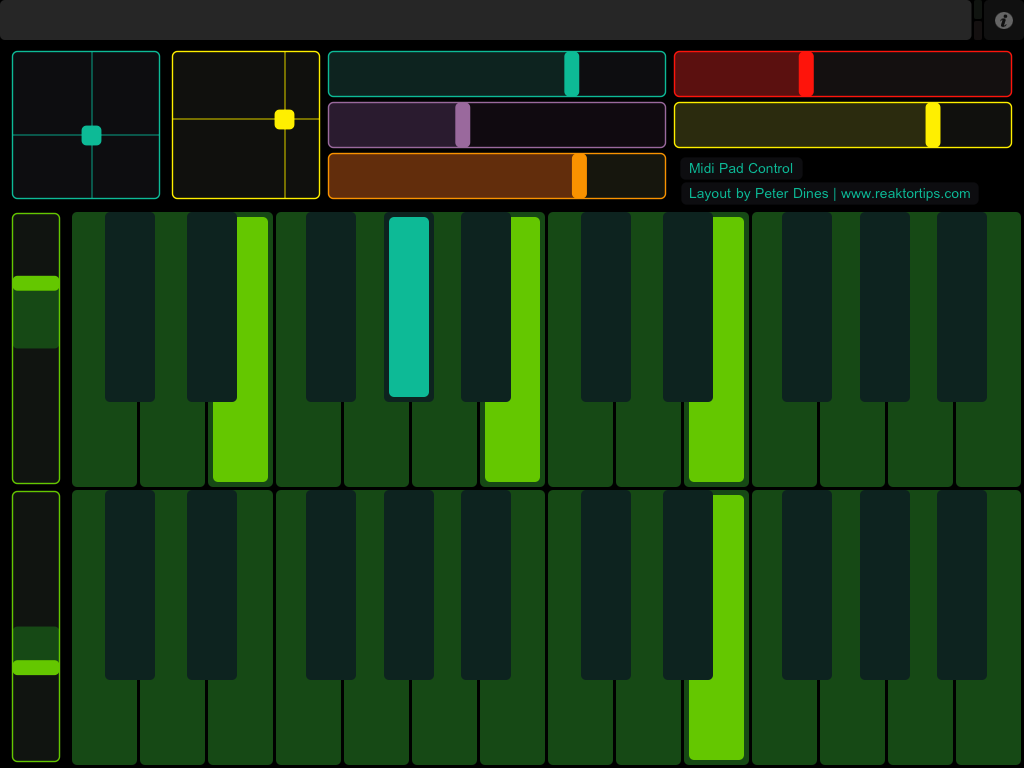
Task: Tap the yellow XY pad handle
Action: [x=284, y=120]
